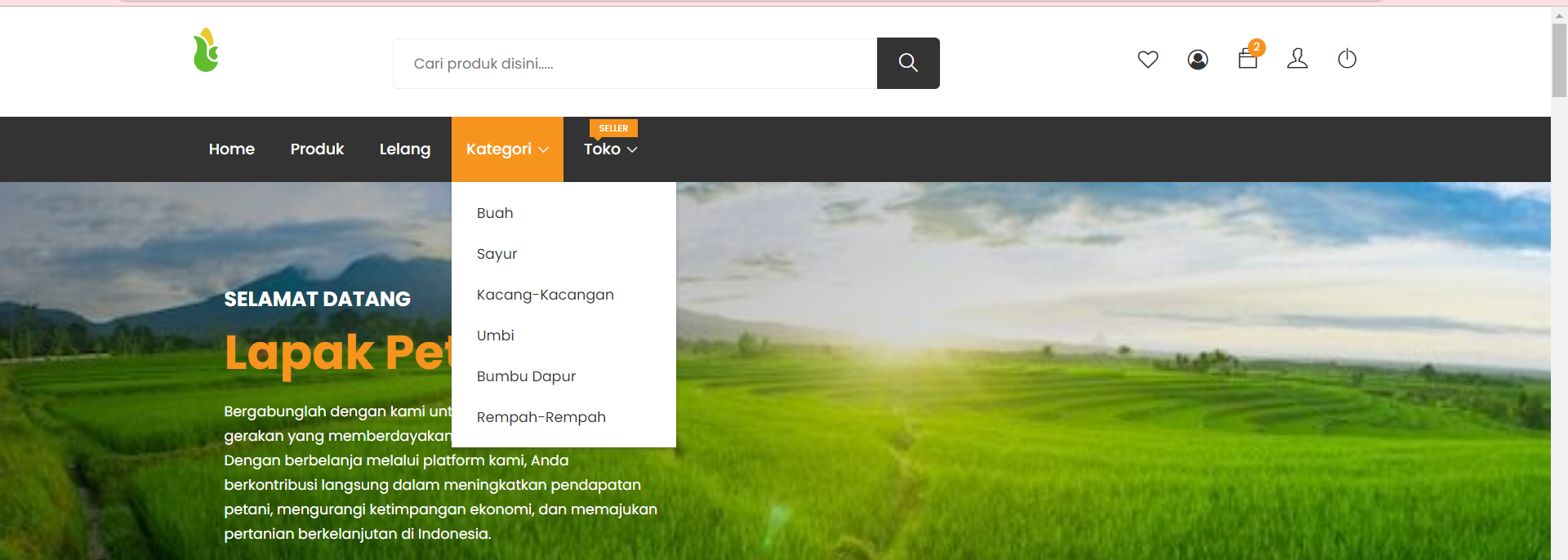This screenshot has width=1568, height=560.
Task: Open the Produk page from navbar
Action: (x=317, y=149)
